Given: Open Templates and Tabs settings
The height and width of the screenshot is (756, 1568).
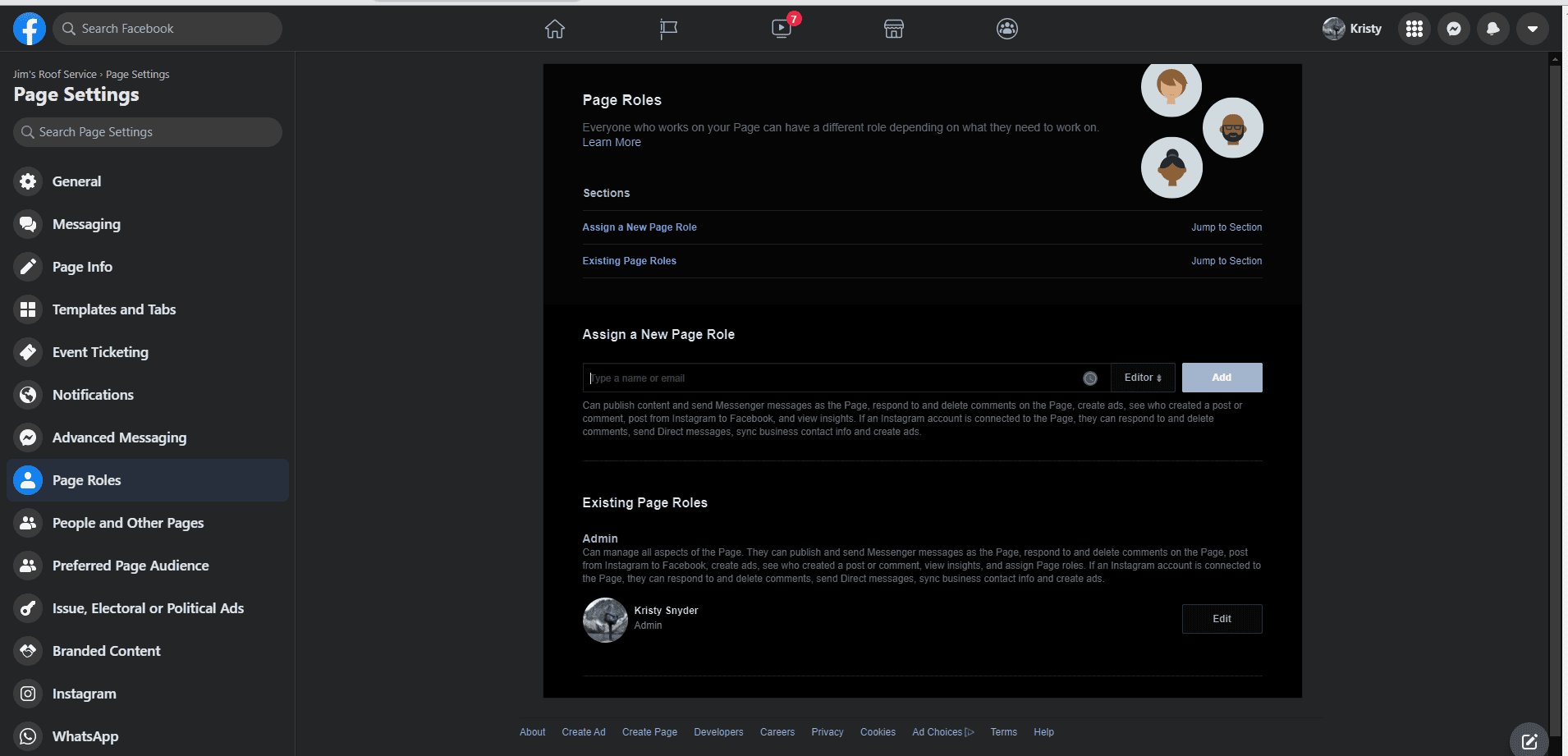Looking at the screenshot, I should coord(114,309).
